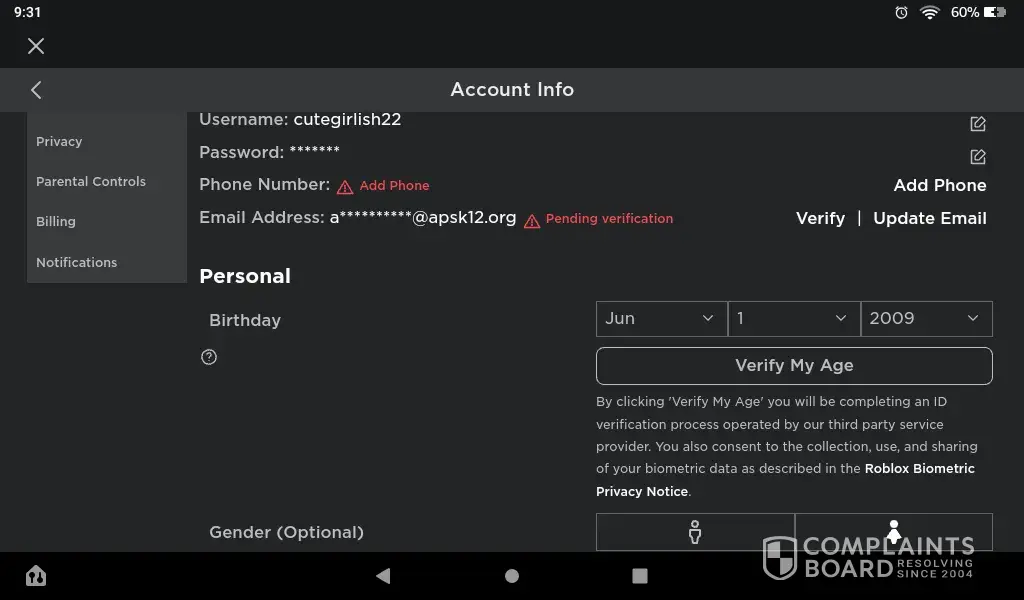Image resolution: width=1024 pixels, height=600 pixels.
Task: Edit password with the pencil icon
Action: click(x=978, y=157)
